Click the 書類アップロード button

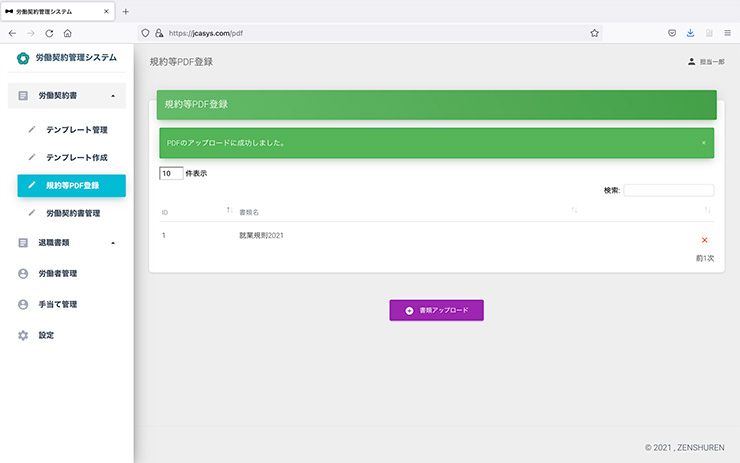(x=436, y=310)
